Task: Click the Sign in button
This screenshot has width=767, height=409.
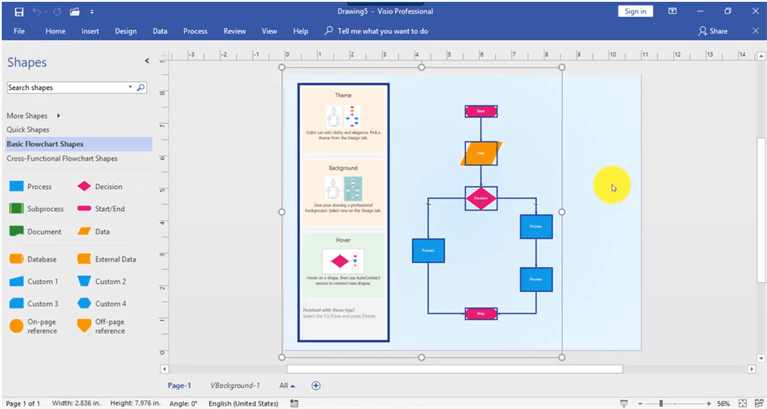Action: tap(634, 11)
